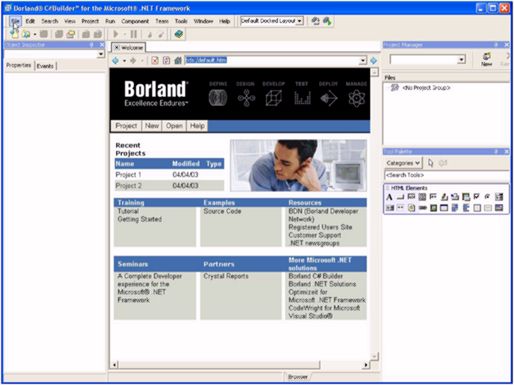Image resolution: width=514 pixels, height=385 pixels.
Task: Click the Go icon right of address bar
Action: click(374, 61)
